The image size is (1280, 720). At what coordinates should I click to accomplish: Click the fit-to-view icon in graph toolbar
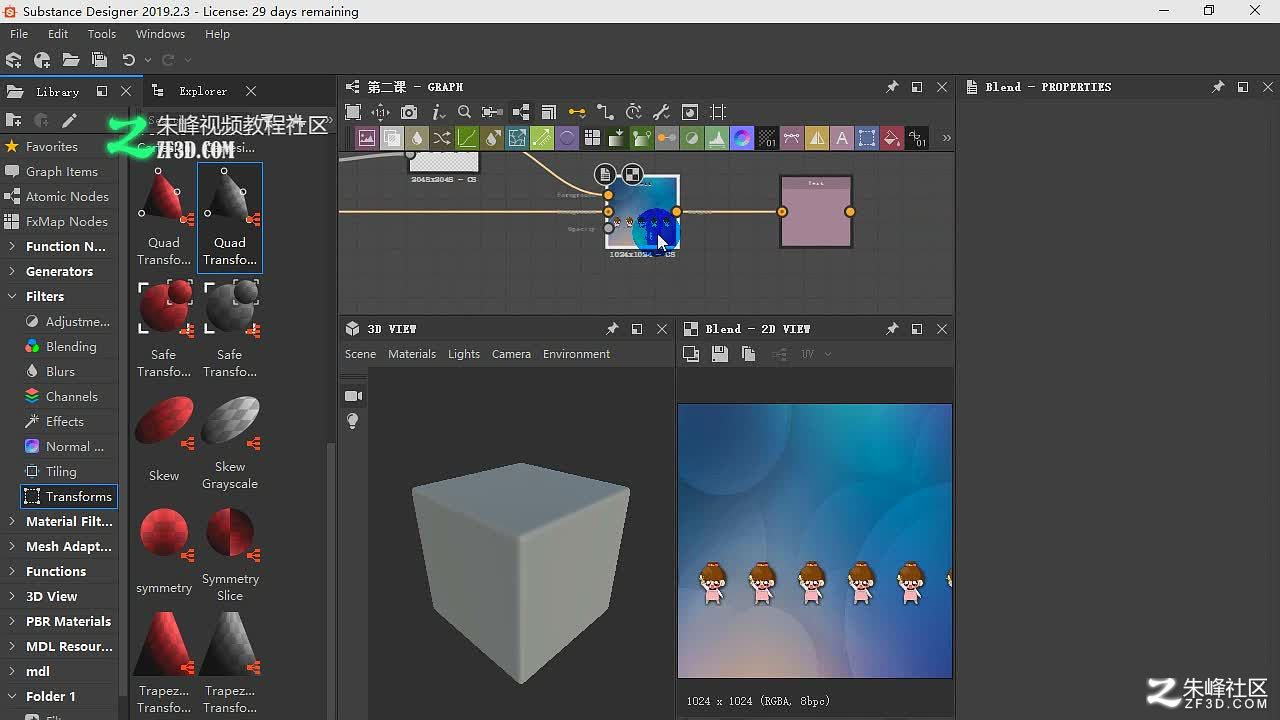353,112
